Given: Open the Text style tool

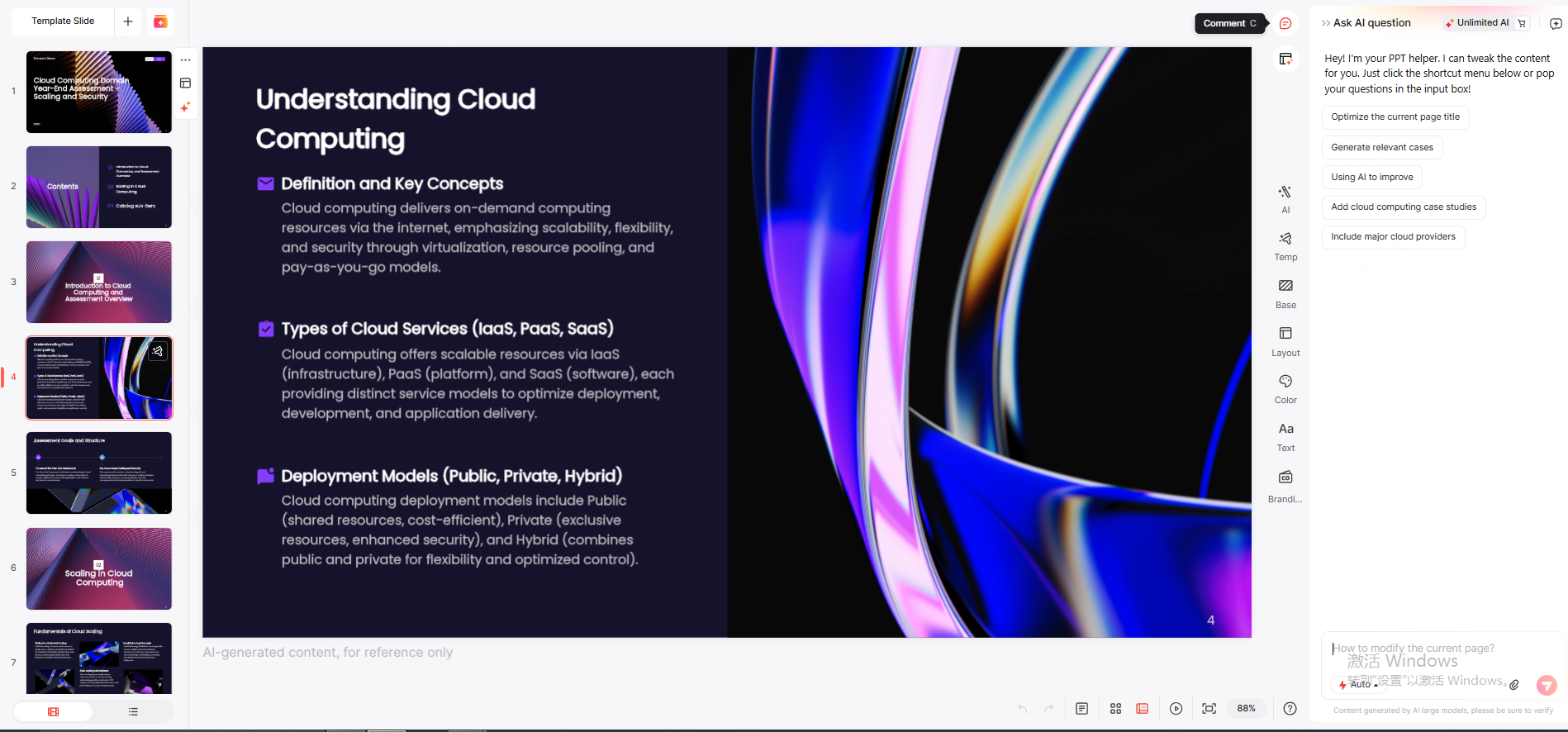Looking at the screenshot, I should pyautogui.click(x=1285, y=437).
